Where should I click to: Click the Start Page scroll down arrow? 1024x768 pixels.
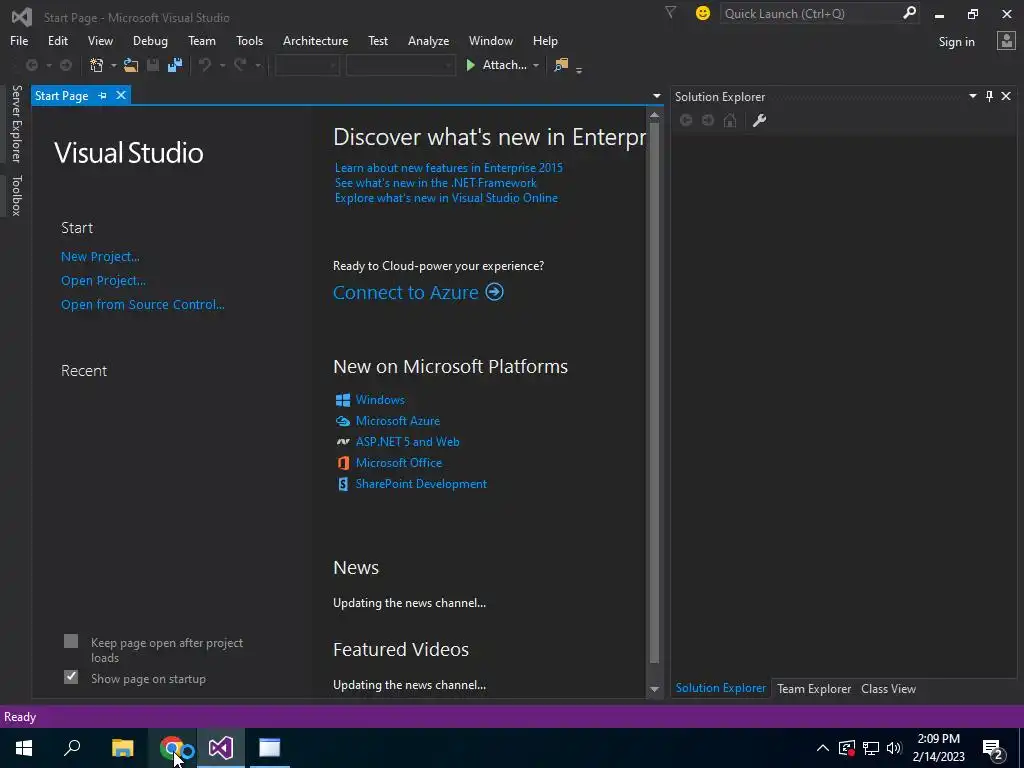click(x=654, y=690)
